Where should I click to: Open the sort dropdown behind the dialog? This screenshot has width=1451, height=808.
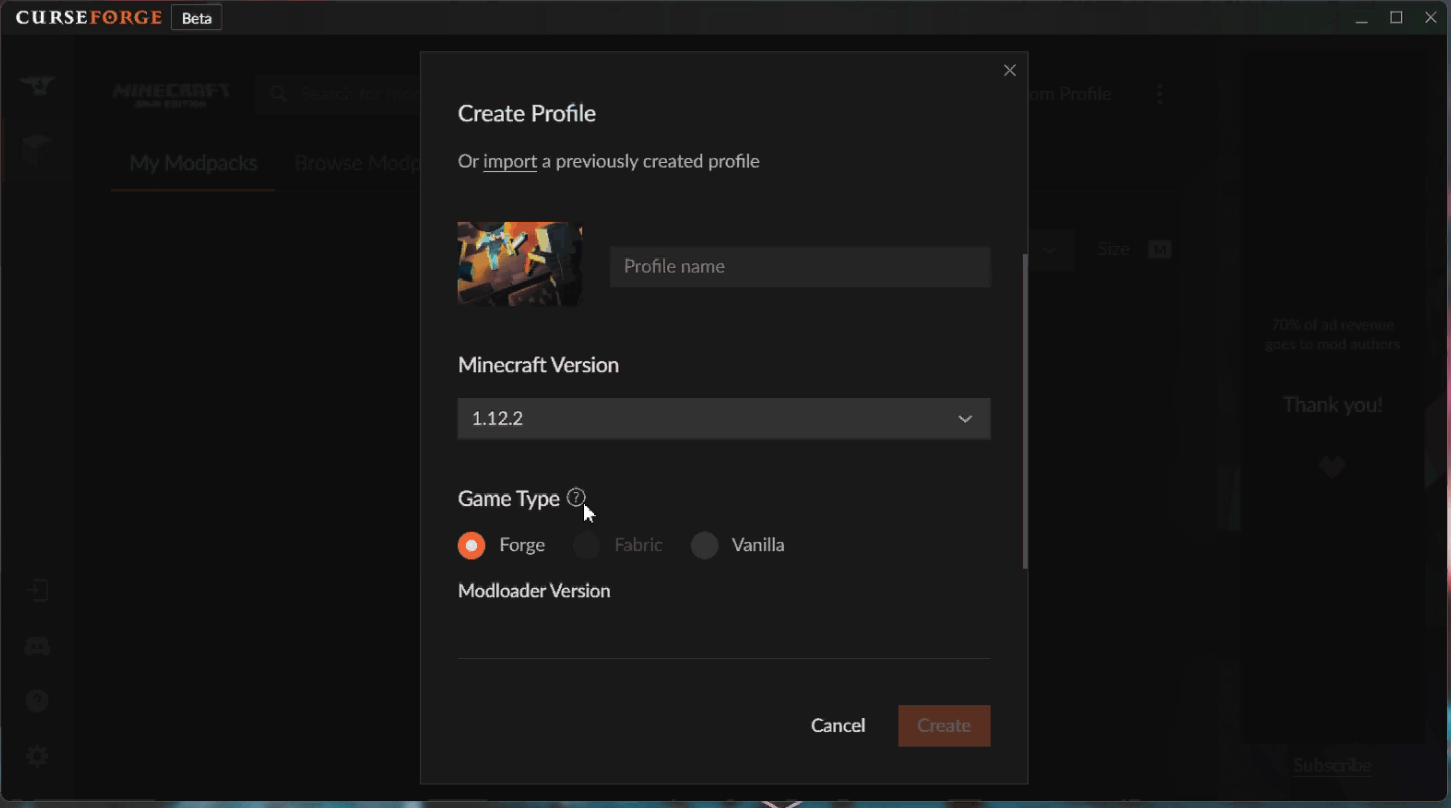pyautogui.click(x=1050, y=250)
